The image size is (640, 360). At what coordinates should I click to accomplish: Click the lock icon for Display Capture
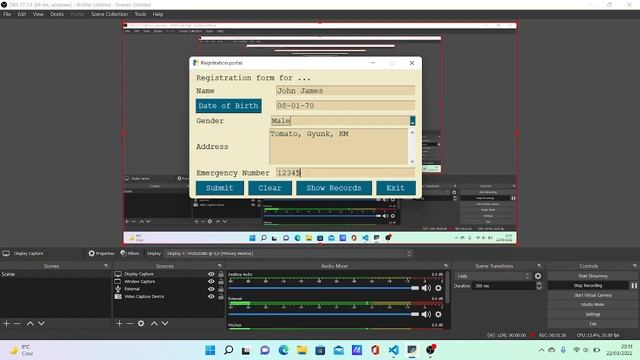pos(221,274)
